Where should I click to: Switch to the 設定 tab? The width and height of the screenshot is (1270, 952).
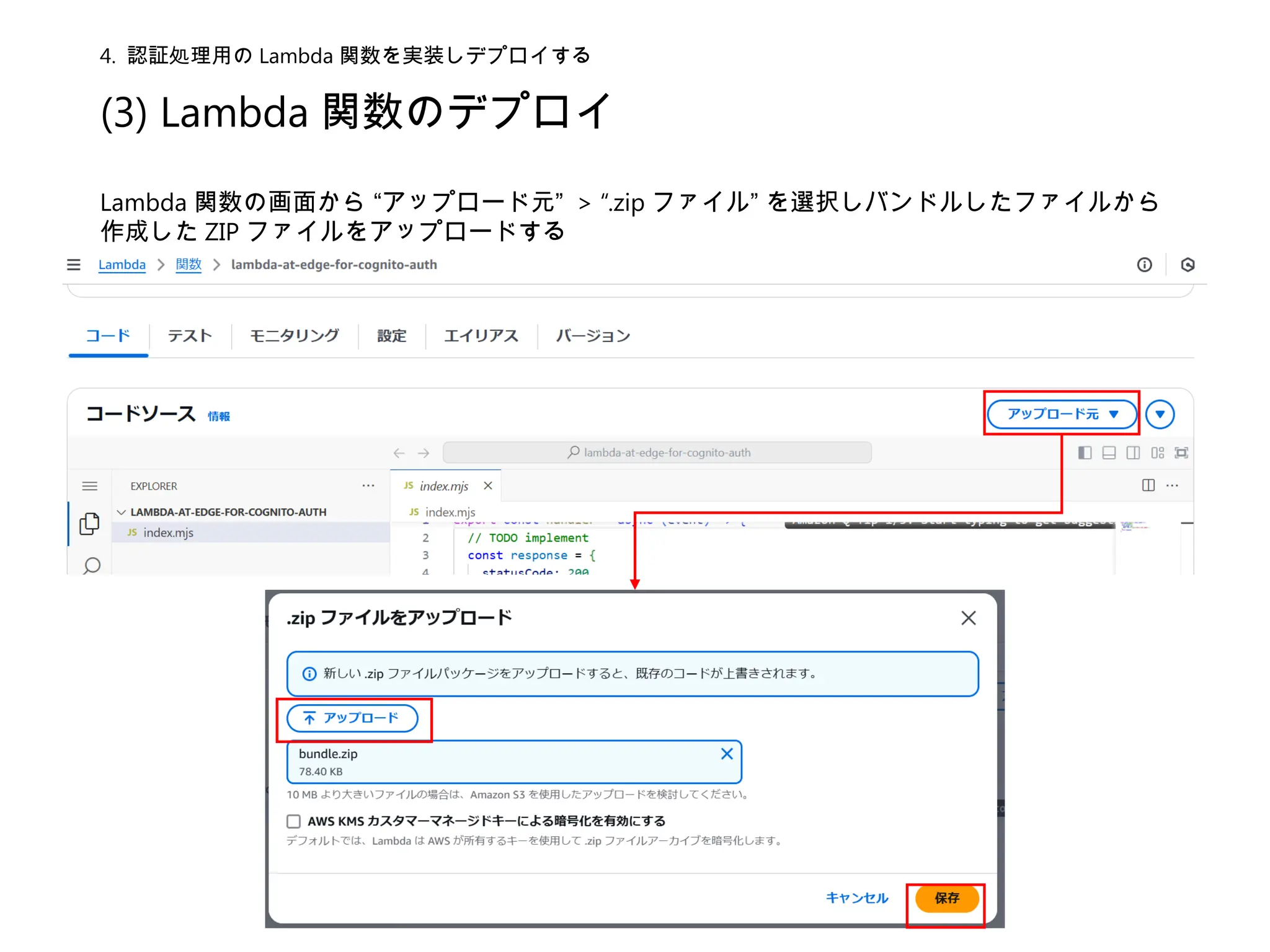392,336
